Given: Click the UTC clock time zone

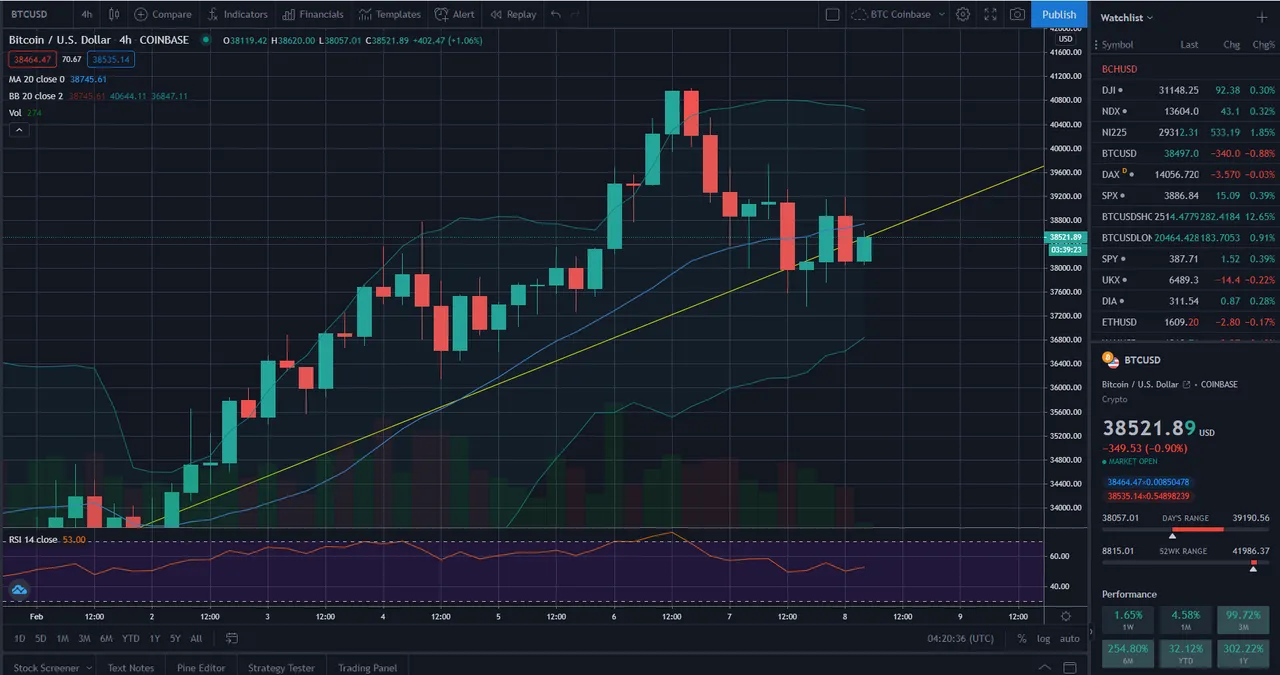Looking at the screenshot, I should [960, 638].
